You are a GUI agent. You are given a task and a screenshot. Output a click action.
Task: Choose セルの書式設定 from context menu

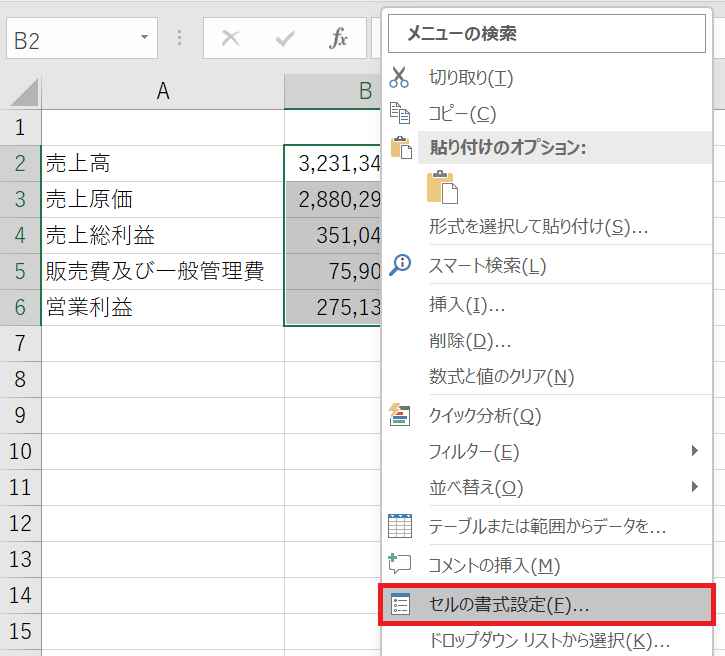click(508, 605)
